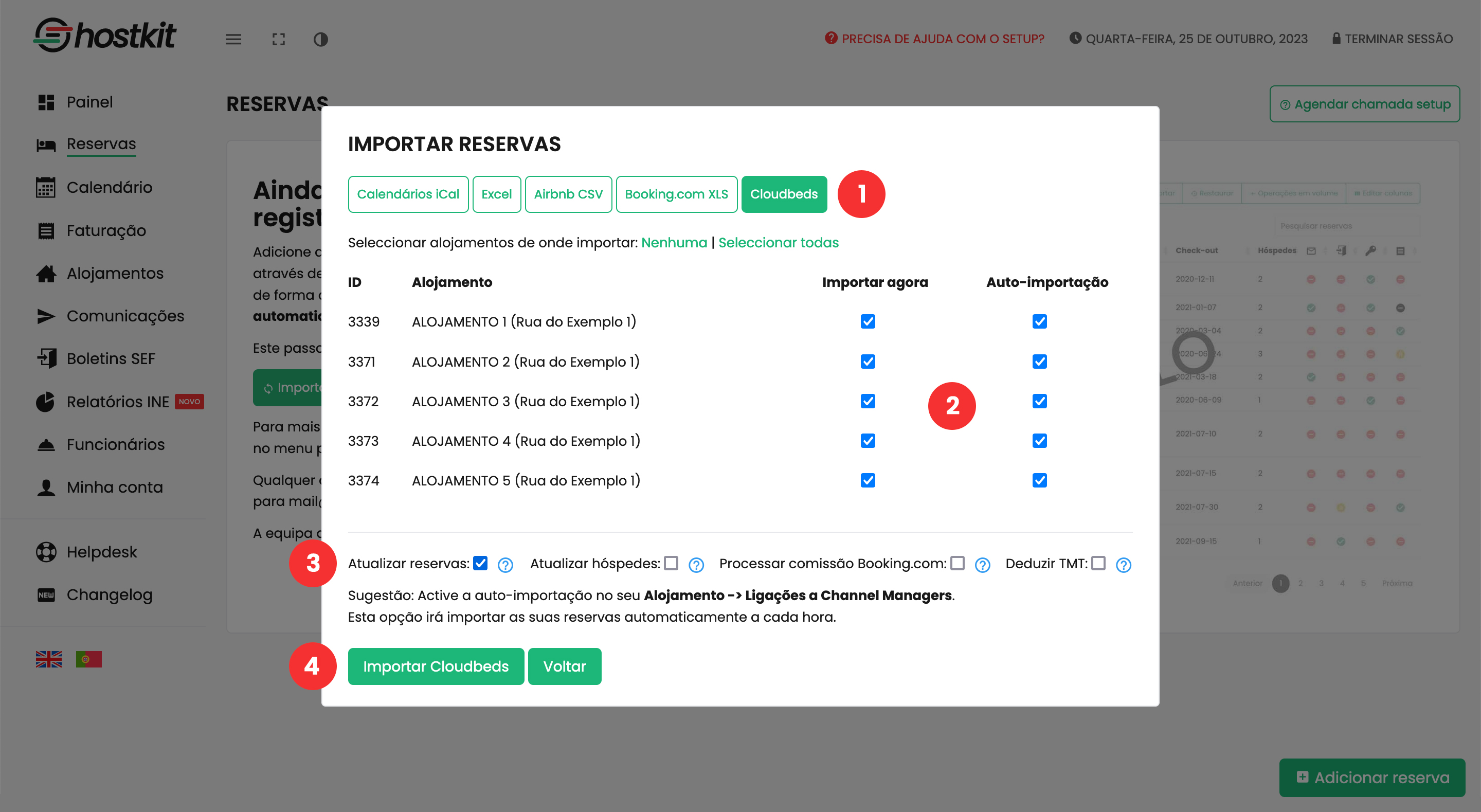Click the Relatórios INE pie icon
The image size is (1481, 812).
pyautogui.click(x=46, y=402)
